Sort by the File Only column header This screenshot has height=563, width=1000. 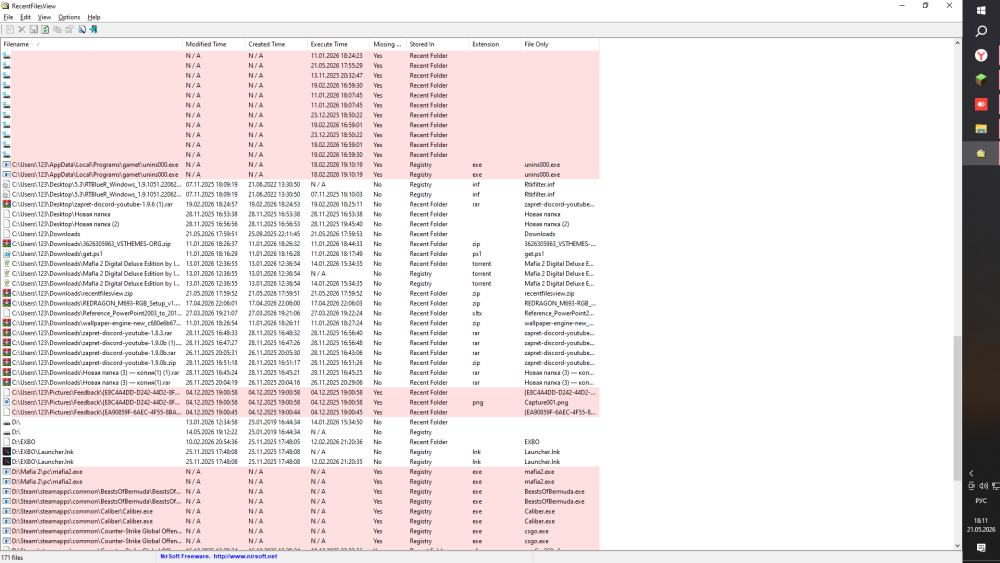560,45
